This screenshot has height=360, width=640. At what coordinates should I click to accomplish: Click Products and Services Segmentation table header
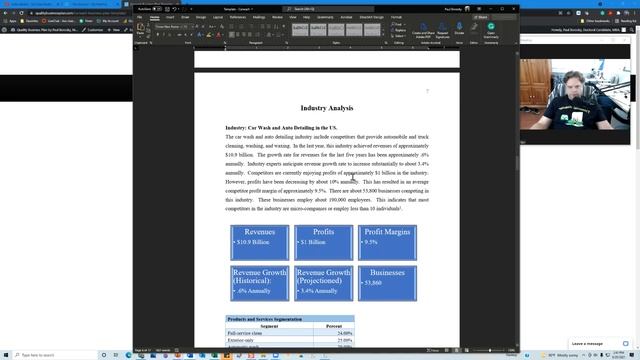click(290, 319)
